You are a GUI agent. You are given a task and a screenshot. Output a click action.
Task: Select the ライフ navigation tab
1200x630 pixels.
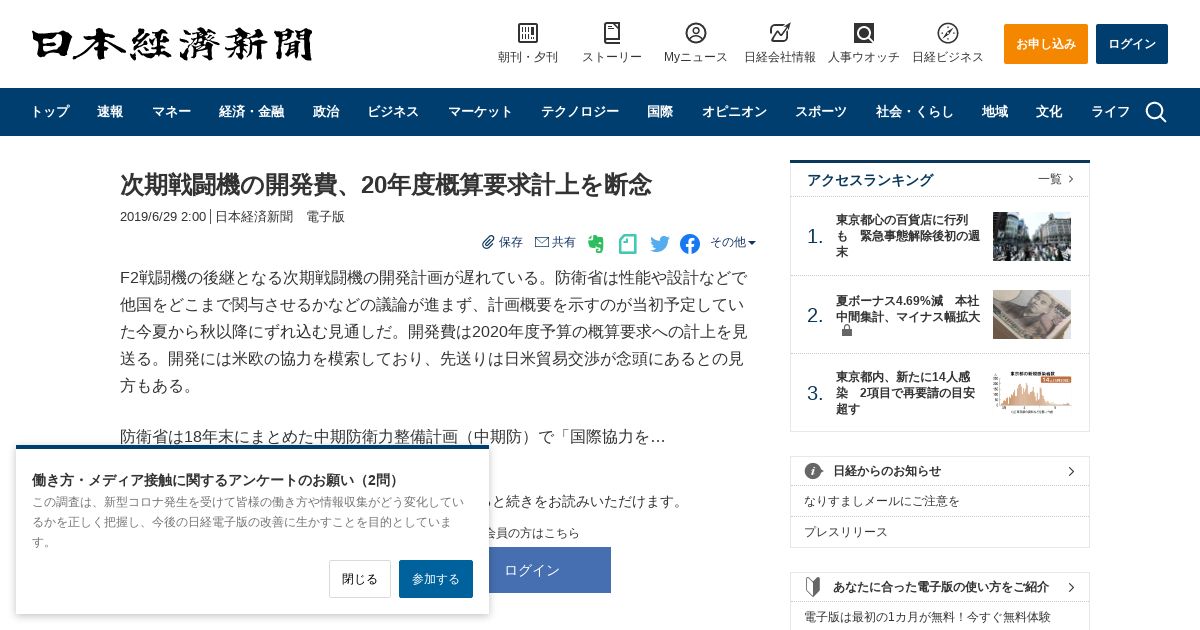(x=1110, y=112)
